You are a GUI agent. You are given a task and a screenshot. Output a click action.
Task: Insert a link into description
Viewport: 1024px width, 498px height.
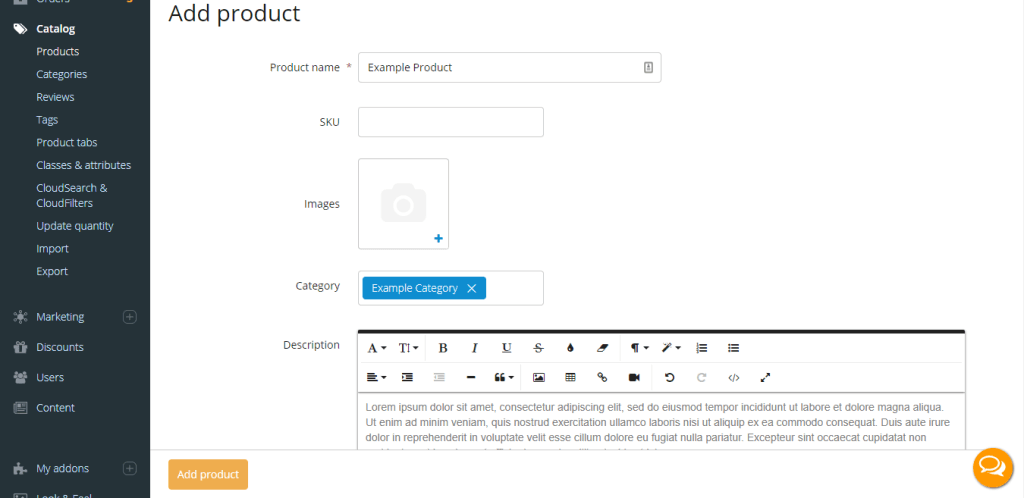602,377
